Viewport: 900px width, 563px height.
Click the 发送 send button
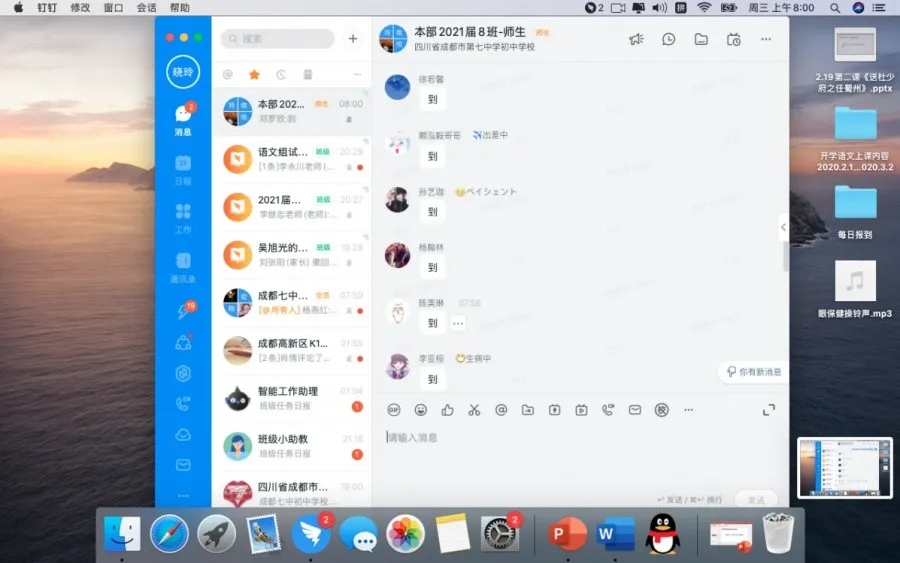pos(755,499)
